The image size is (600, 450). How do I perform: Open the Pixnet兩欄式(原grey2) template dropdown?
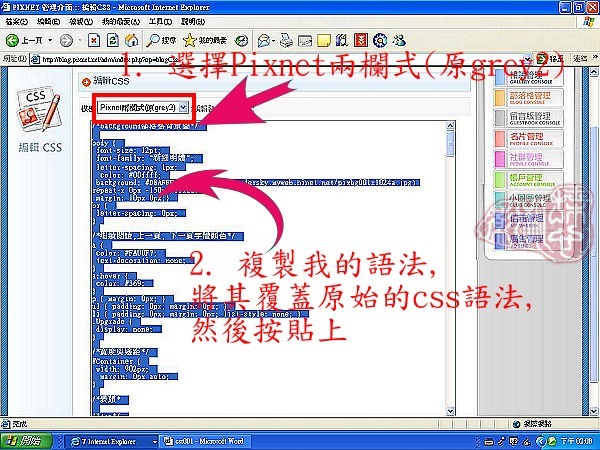pos(143,108)
